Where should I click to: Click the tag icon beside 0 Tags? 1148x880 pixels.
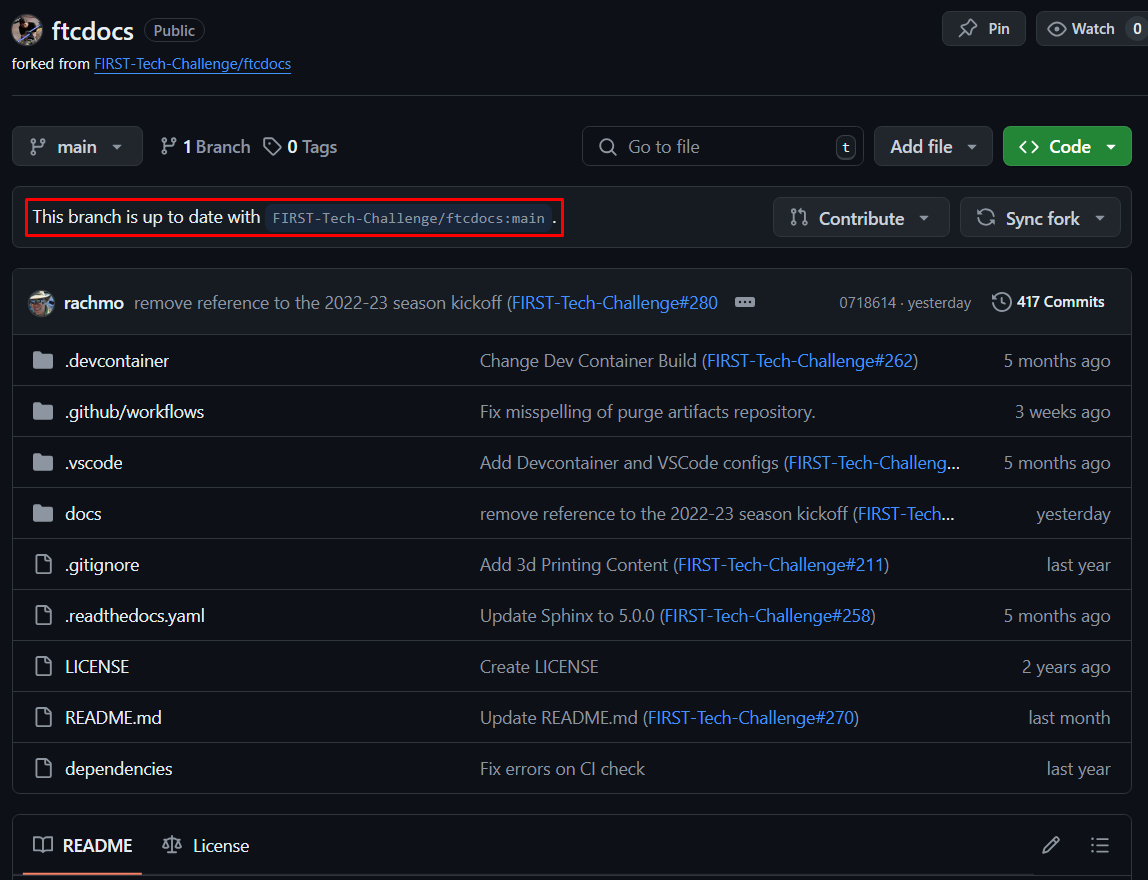272,146
